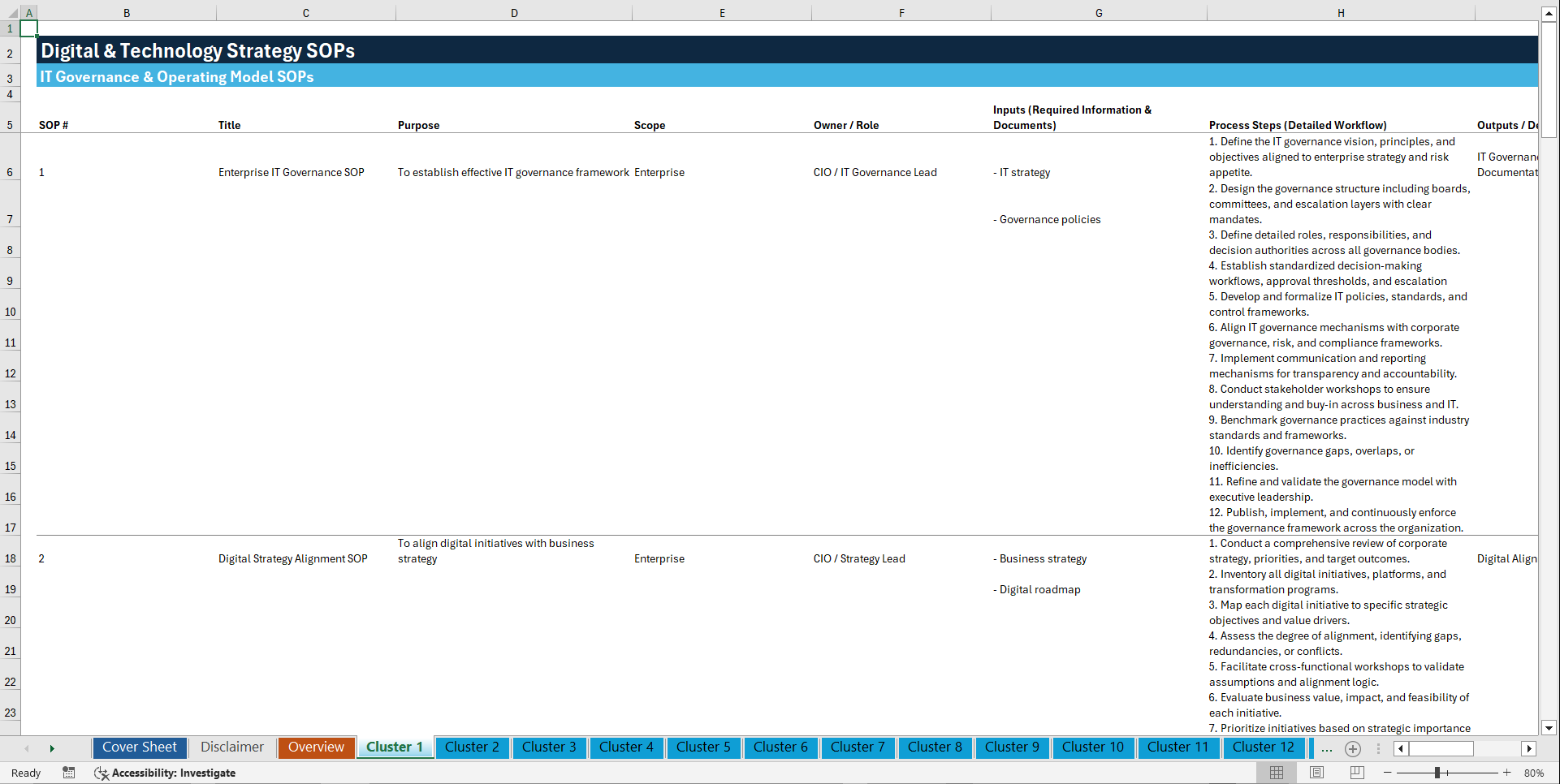Click Process Steps (Detailed Workflow) header
Viewport: 1560px width, 784px height.
(1298, 125)
